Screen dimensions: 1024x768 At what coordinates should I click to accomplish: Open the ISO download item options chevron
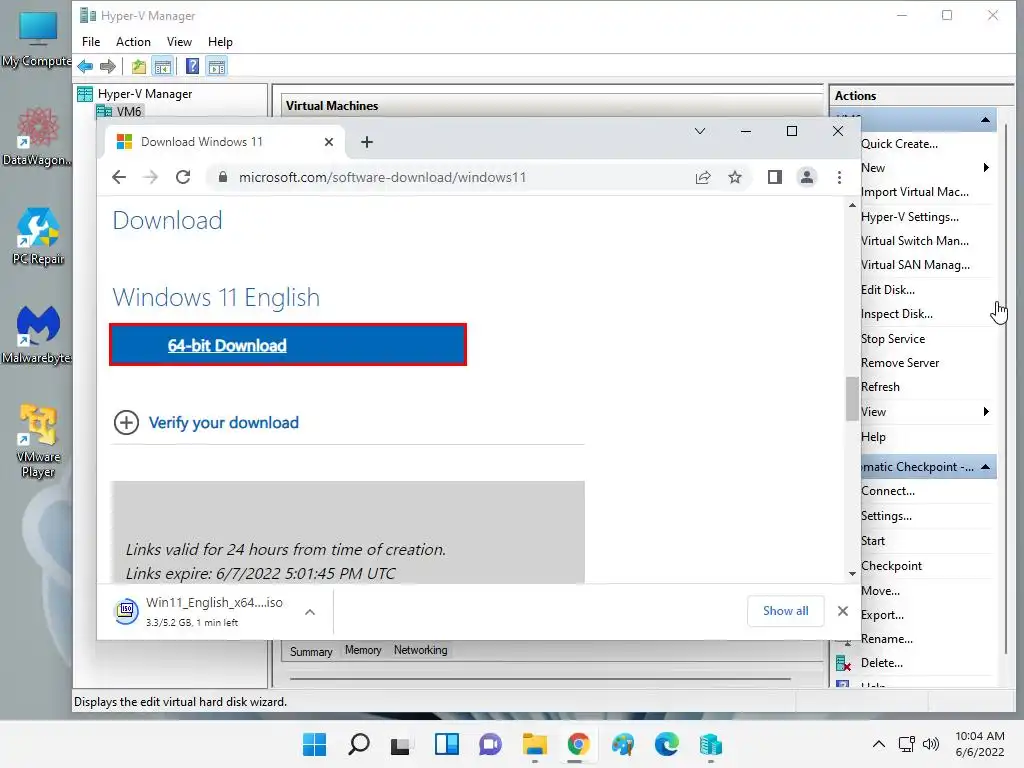click(310, 612)
